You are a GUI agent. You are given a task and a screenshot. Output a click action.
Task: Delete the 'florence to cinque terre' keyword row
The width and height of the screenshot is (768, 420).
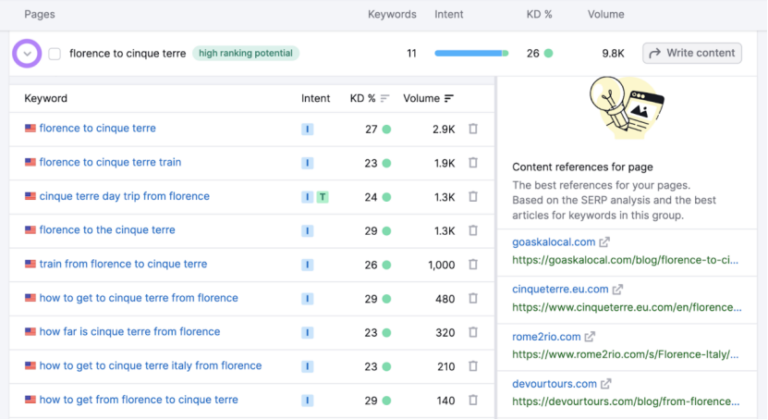pyautogui.click(x=473, y=129)
